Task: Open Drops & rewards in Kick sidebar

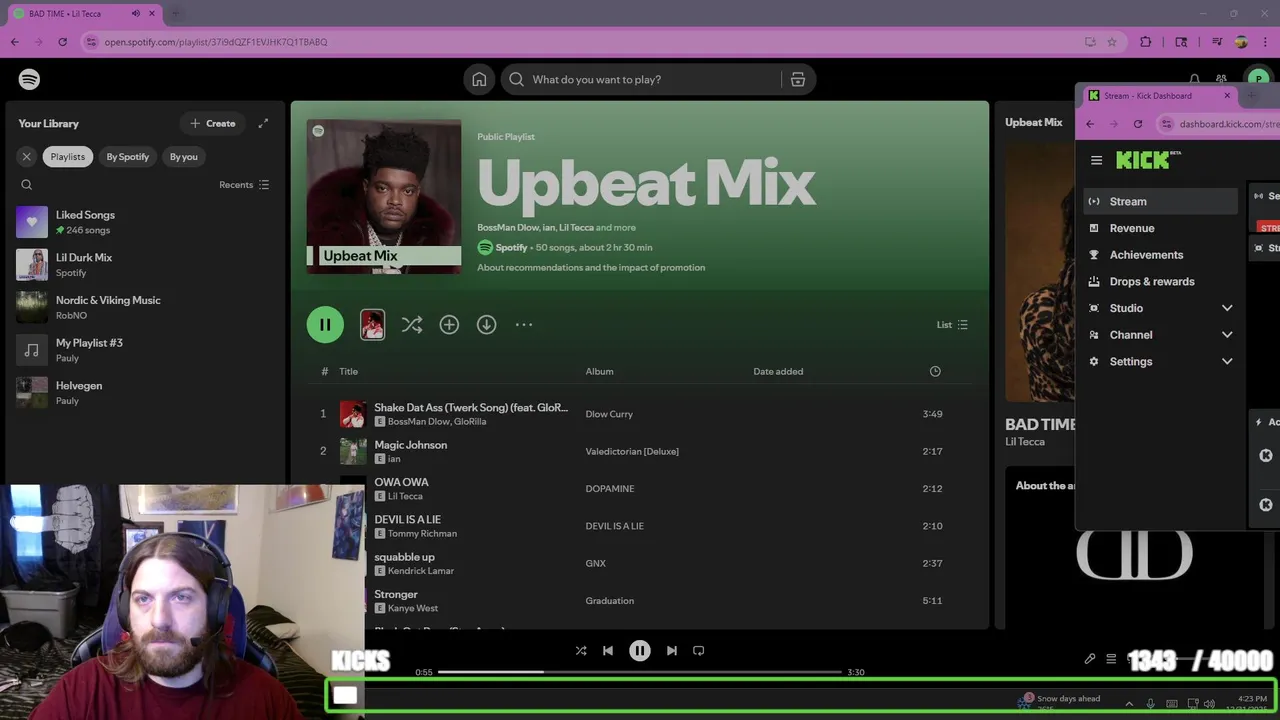Action: pyautogui.click(x=1161, y=281)
